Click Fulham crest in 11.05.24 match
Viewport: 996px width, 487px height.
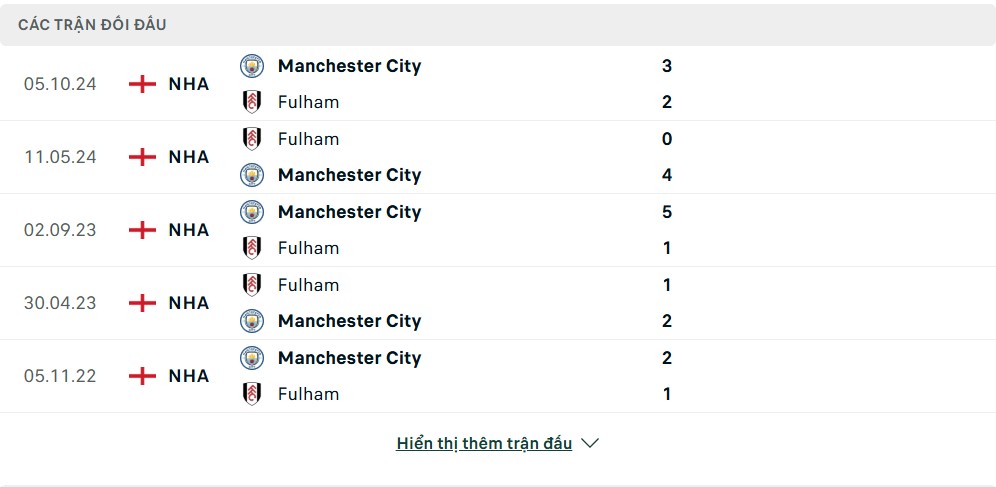(x=252, y=139)
